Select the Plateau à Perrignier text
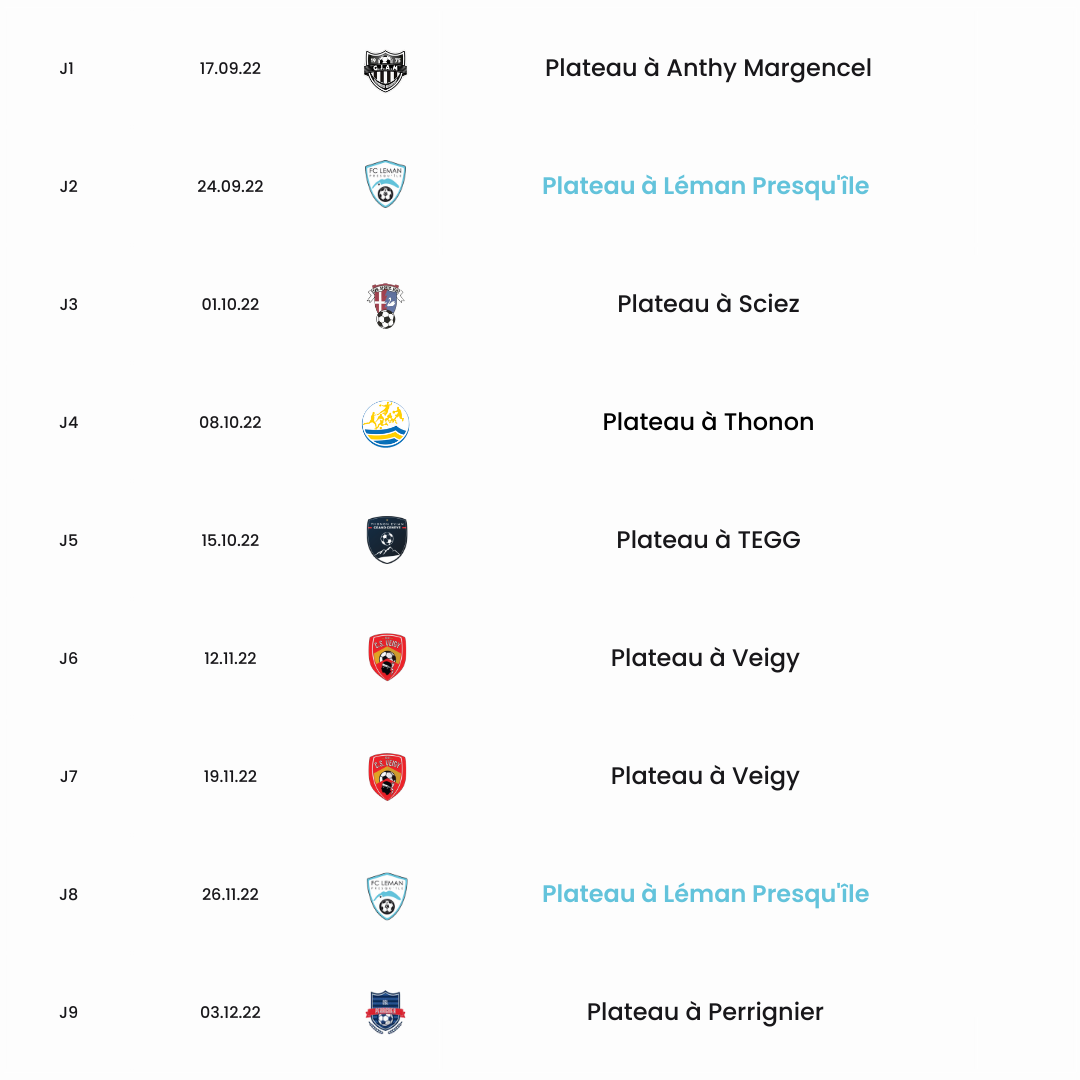Screen dimensions: 1080x1080 [705, 1012]
